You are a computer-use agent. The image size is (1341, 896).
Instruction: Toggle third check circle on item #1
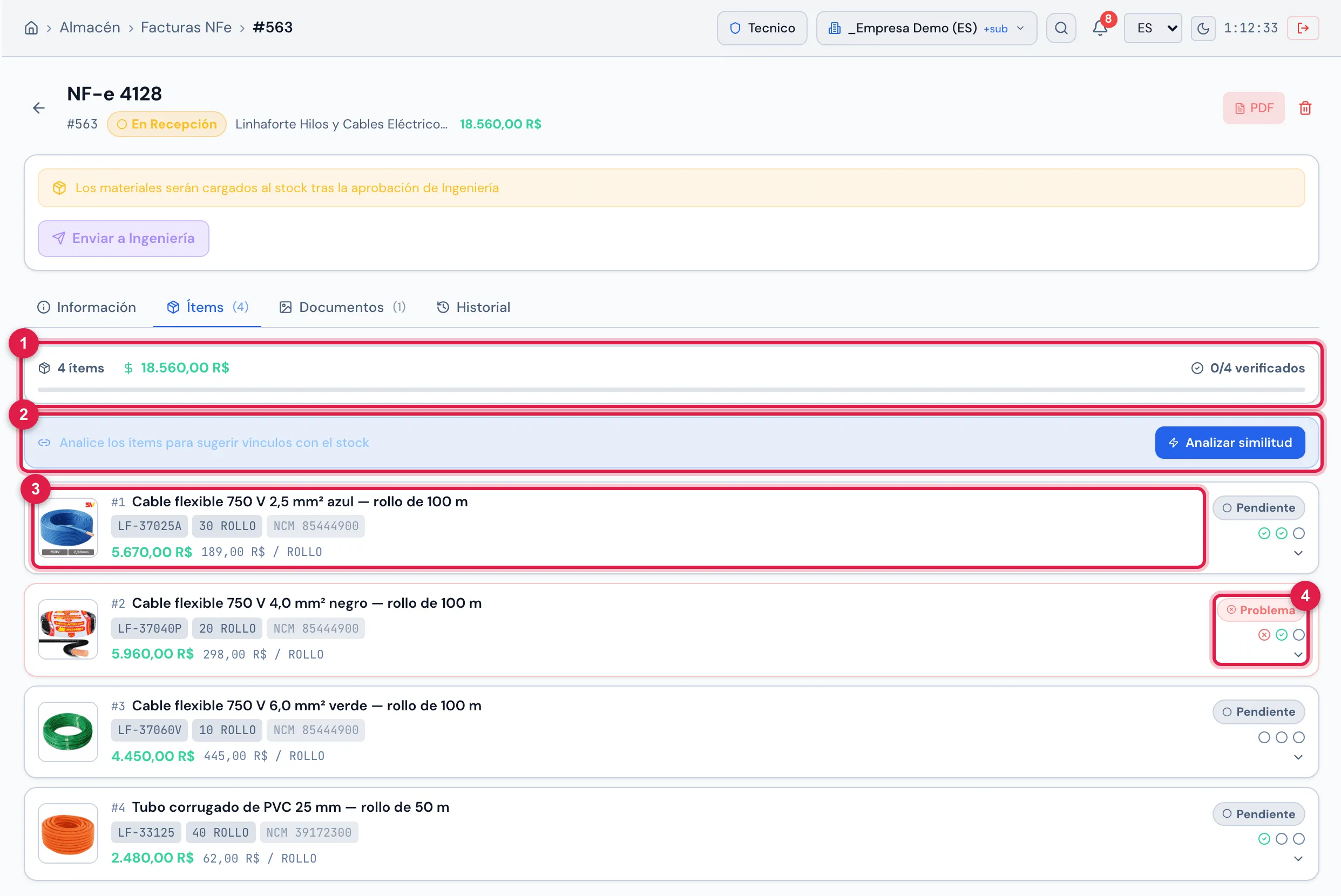(x=1299, y=533)
